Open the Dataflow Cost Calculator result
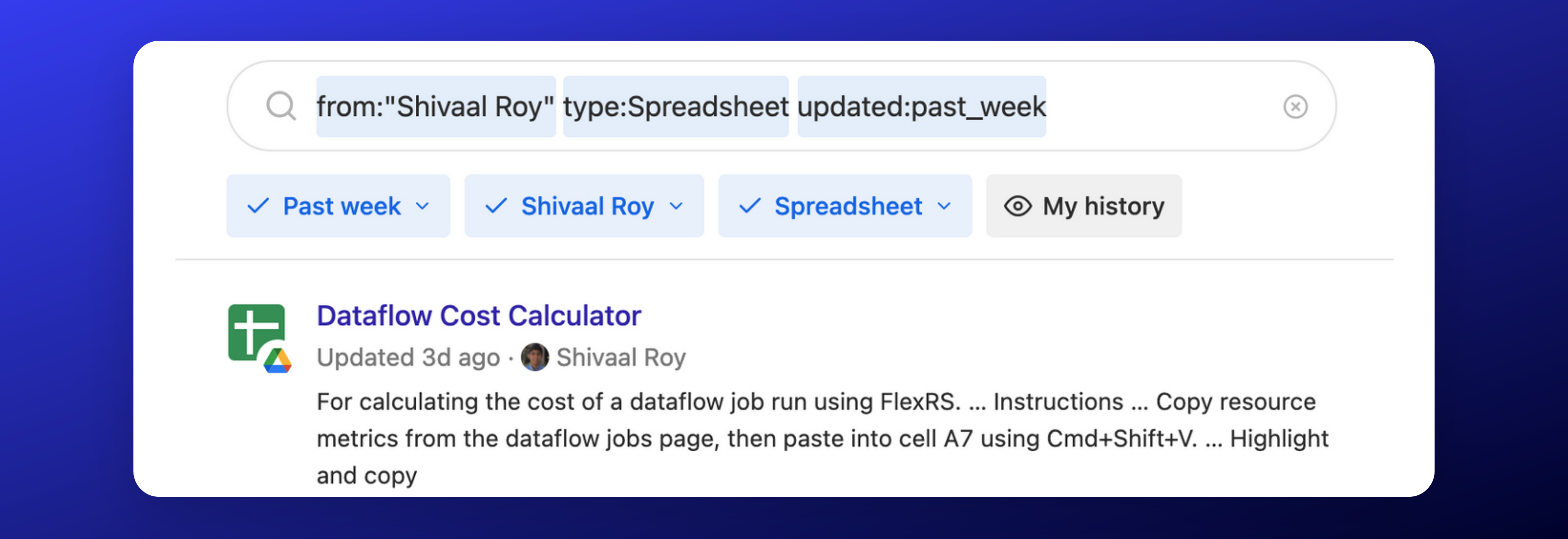The image size is (1568, 539). tap(478, 316)
